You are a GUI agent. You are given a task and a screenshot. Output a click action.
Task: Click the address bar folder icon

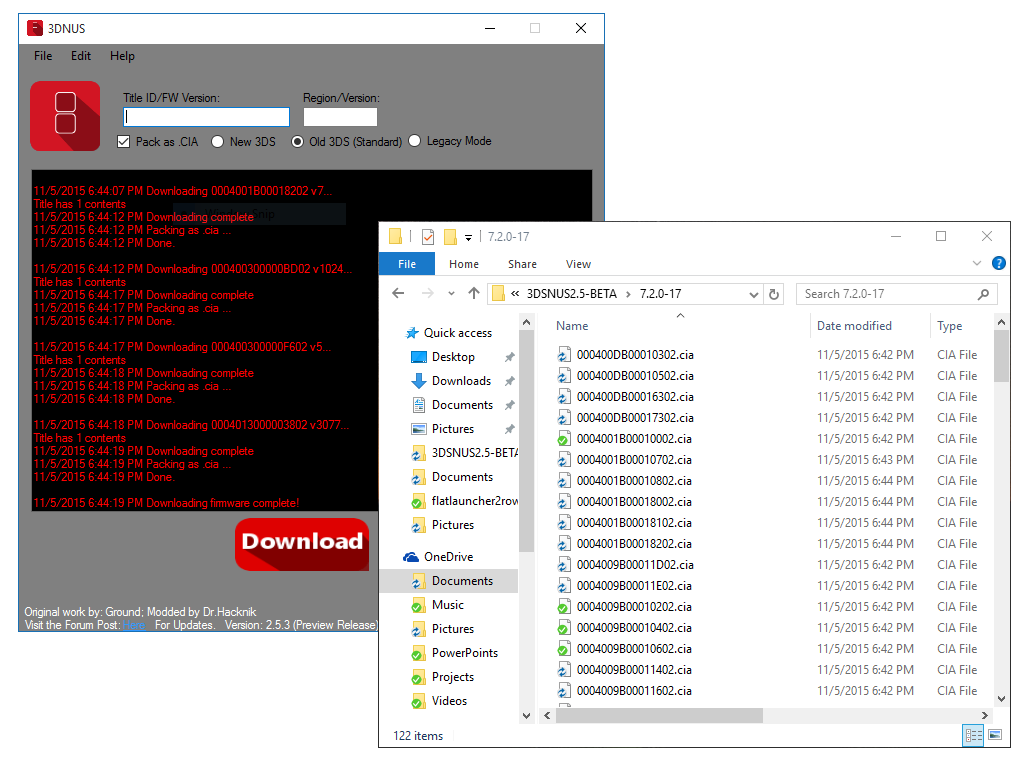coord(499,294)
